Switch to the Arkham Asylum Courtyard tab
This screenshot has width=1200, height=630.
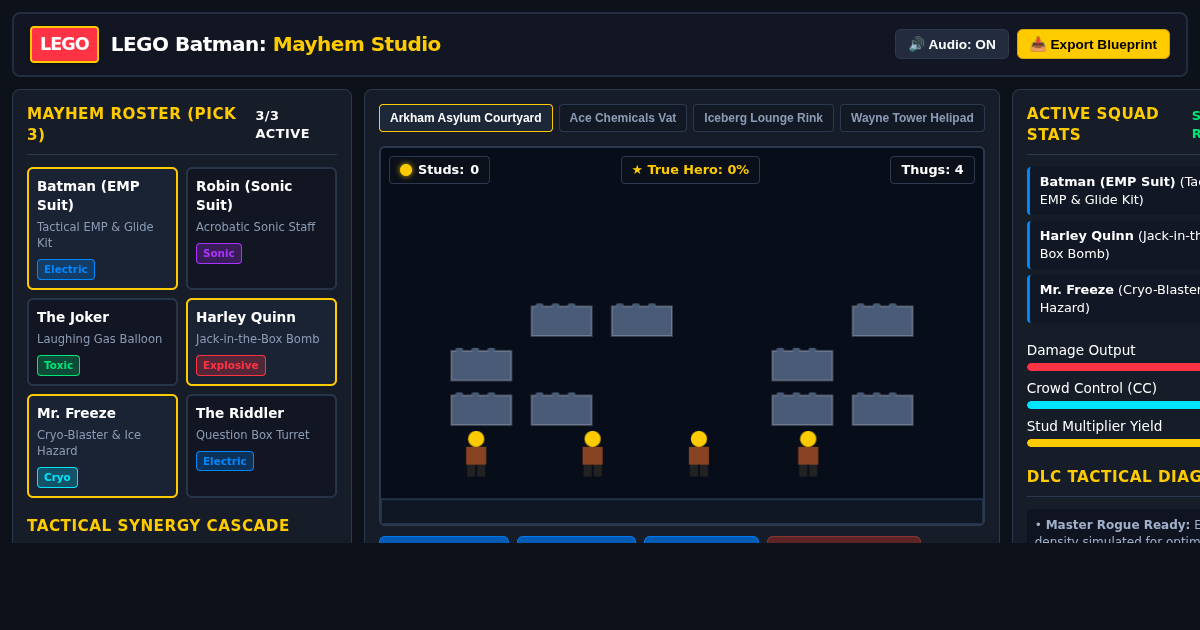466,118
